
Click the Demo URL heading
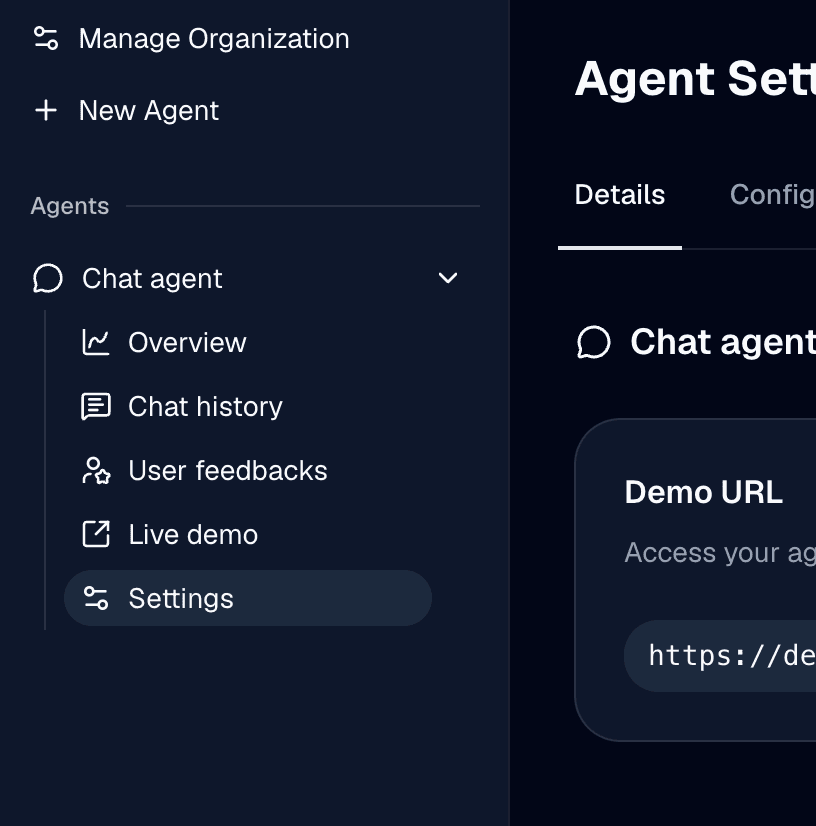[x=704, y=492]
